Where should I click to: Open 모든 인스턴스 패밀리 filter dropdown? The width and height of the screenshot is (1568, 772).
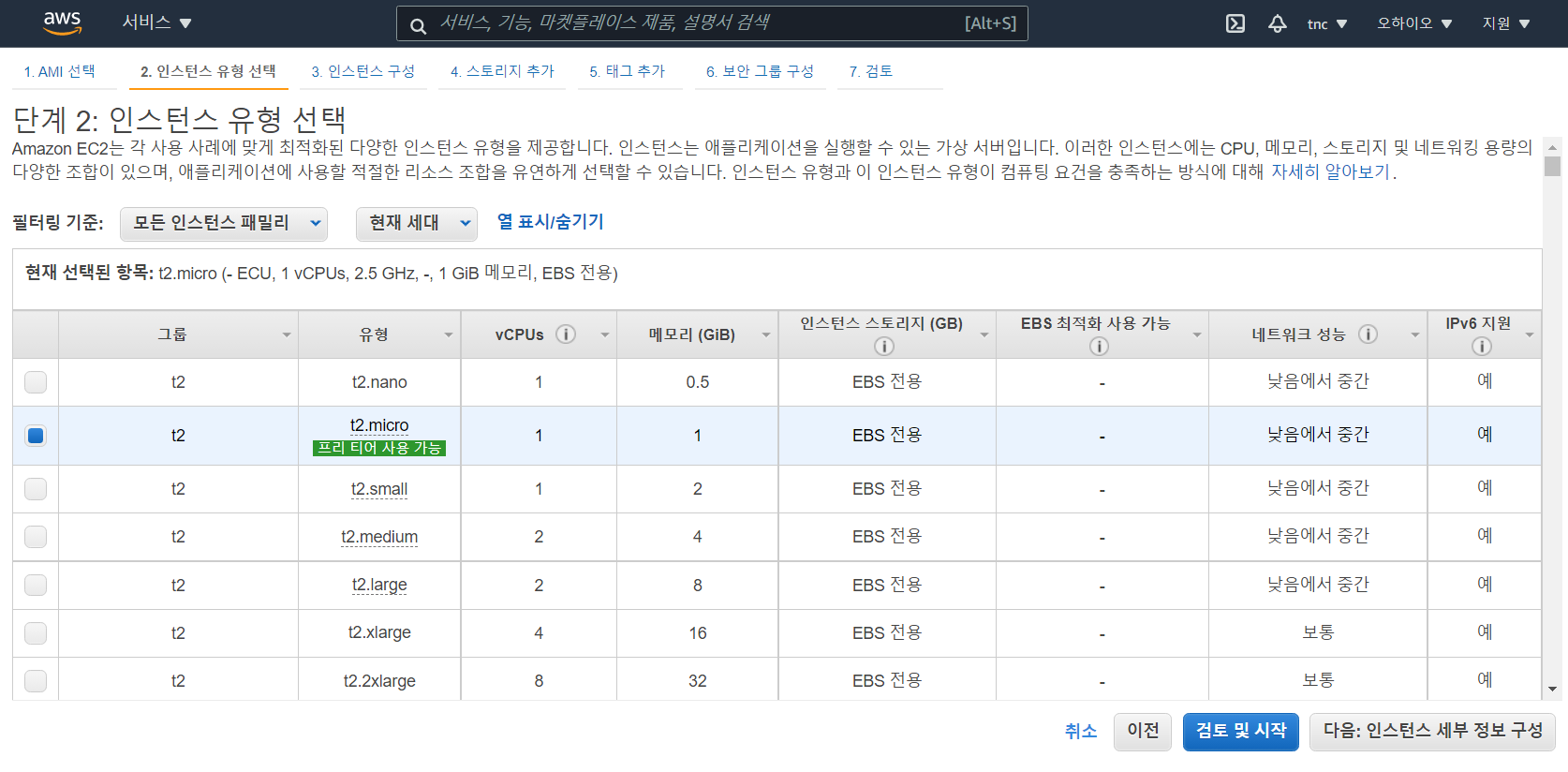tap(224, 223)
